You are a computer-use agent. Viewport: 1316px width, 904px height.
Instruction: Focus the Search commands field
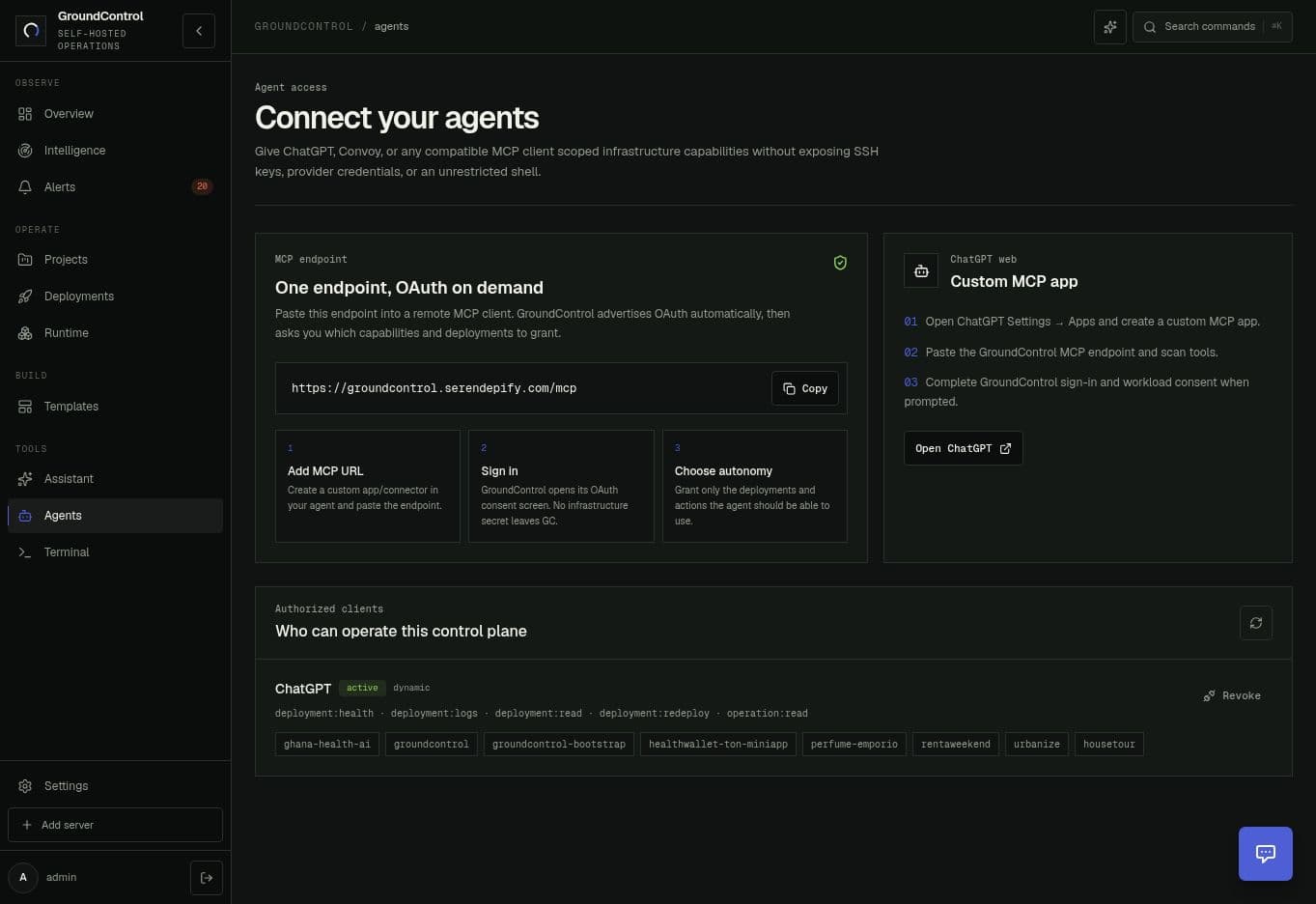point(1213,27)
